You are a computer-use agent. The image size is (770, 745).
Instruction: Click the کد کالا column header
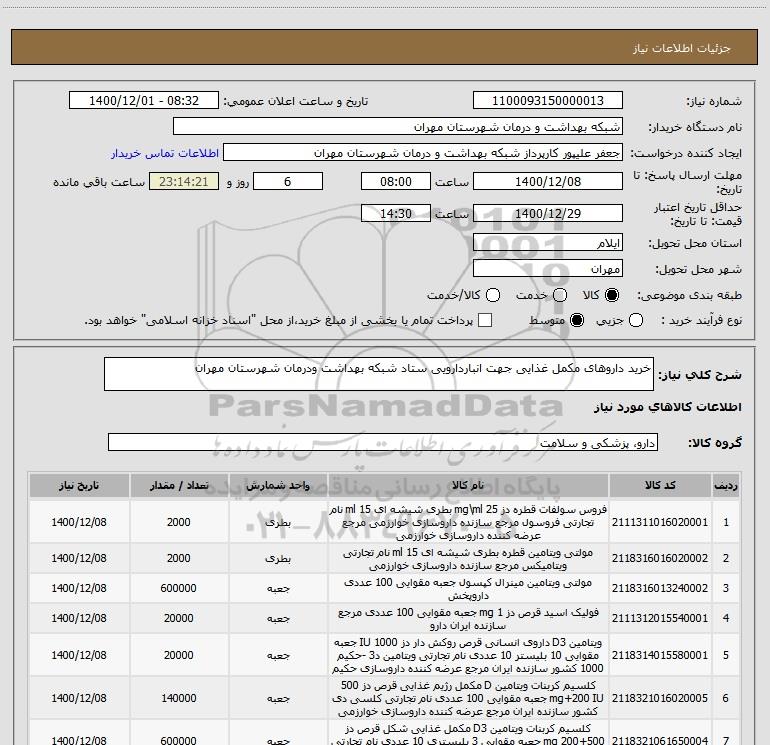point(660,485)
